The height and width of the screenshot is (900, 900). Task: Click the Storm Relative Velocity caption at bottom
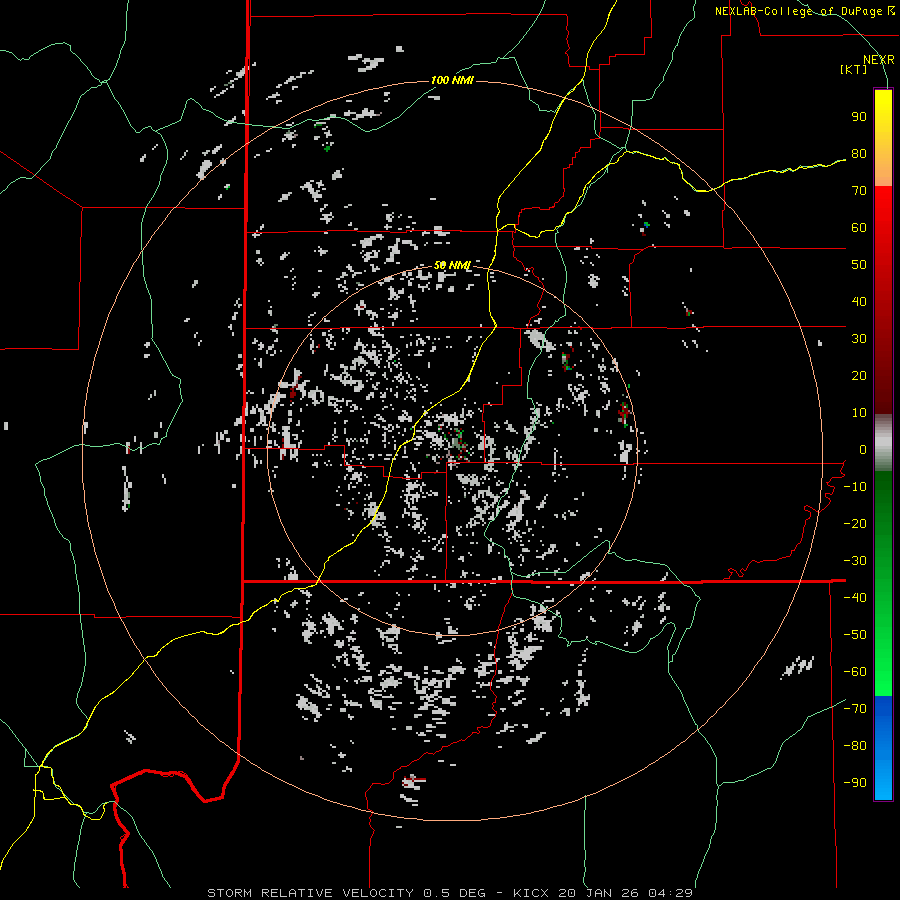[x=450, y=893]
